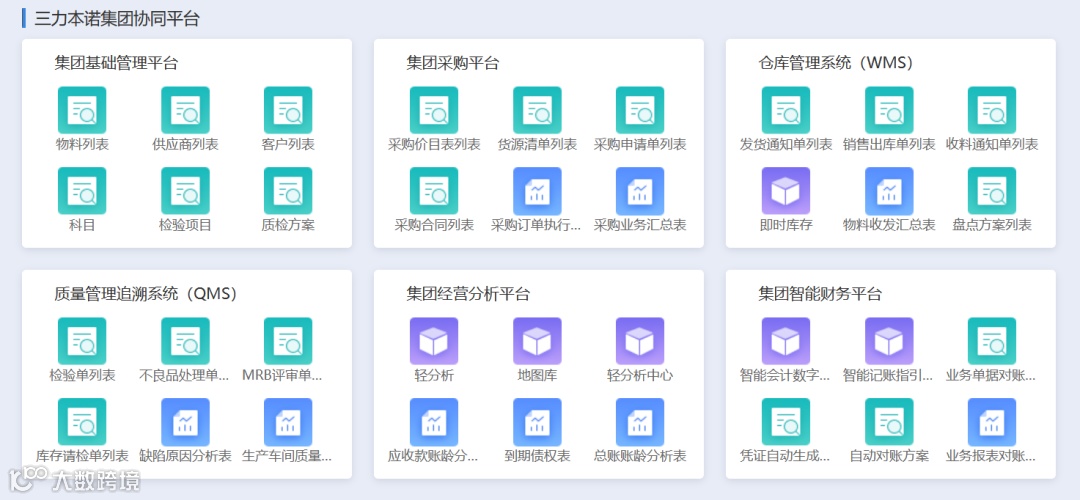Open the 智能会计数字 cube icon
Screen dimensions: 1080x500
click(786, 341)
